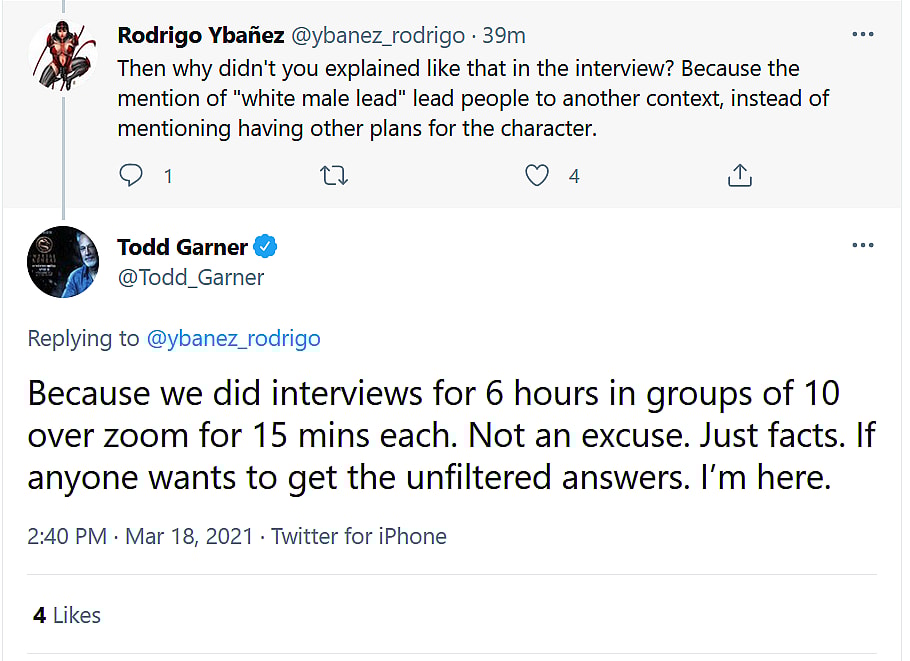
Task: Share Rodrigo's tweet via the share icon
Action: tap(739, 176)
